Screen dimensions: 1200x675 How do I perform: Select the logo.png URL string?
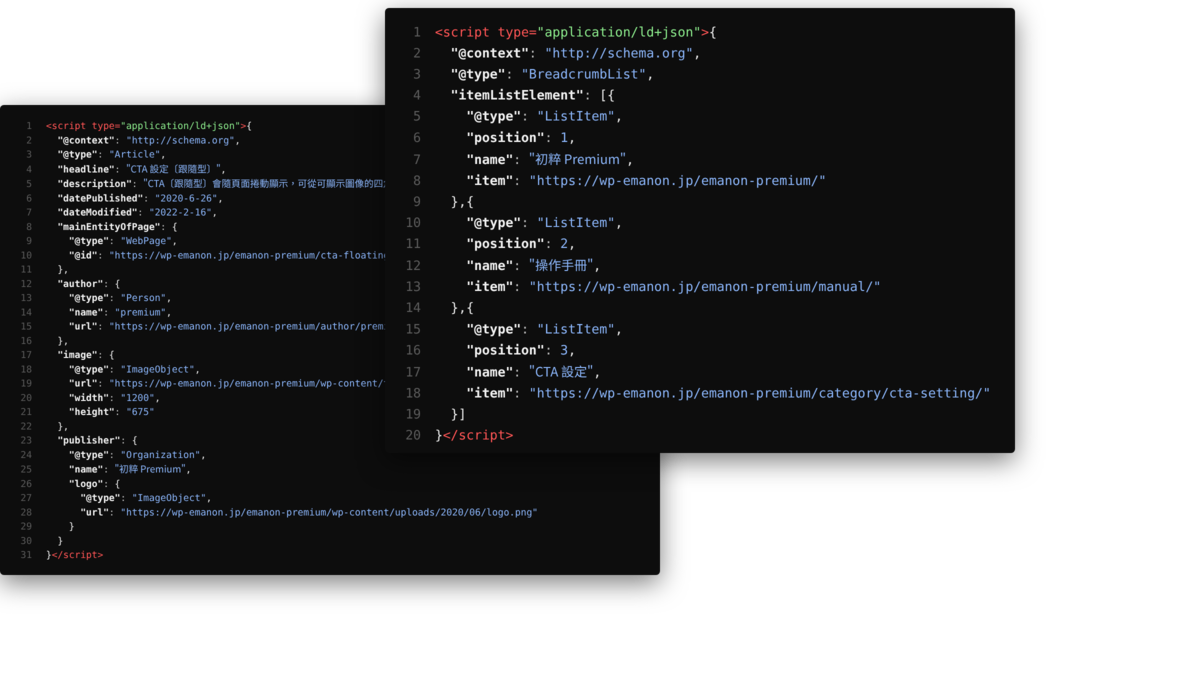click(329, 512)
